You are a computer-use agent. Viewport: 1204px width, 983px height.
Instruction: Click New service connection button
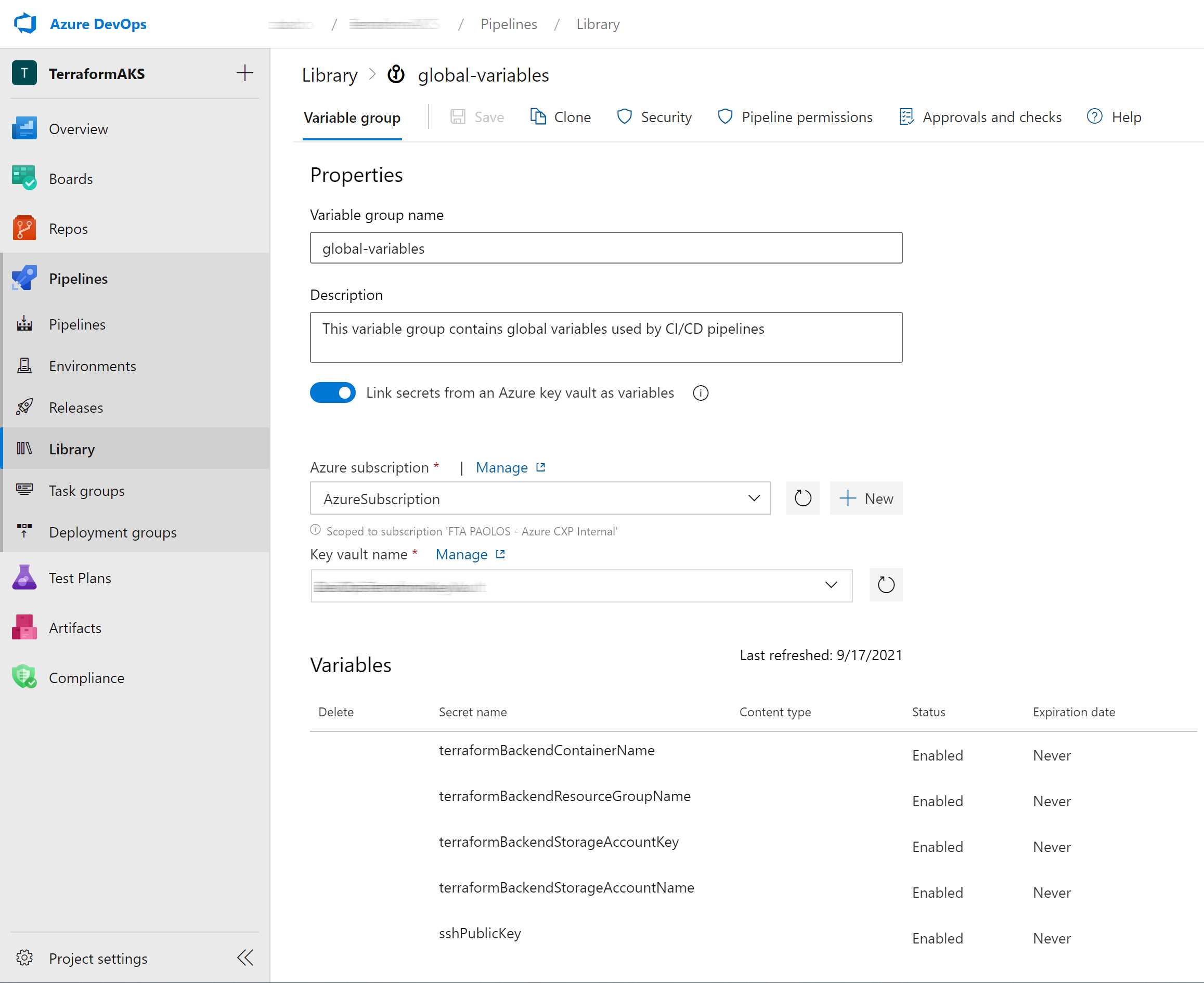pyautogui.click(x=866, y=499)
